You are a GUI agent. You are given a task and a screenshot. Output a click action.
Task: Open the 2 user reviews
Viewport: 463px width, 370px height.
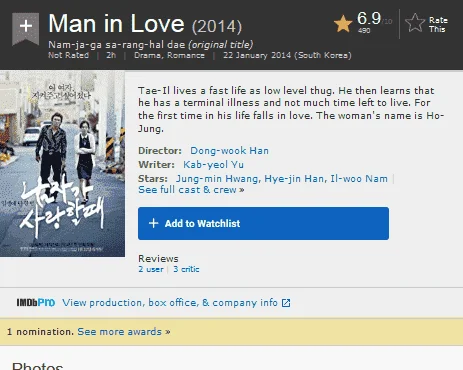pyautogui.click(x=151, y=269)
